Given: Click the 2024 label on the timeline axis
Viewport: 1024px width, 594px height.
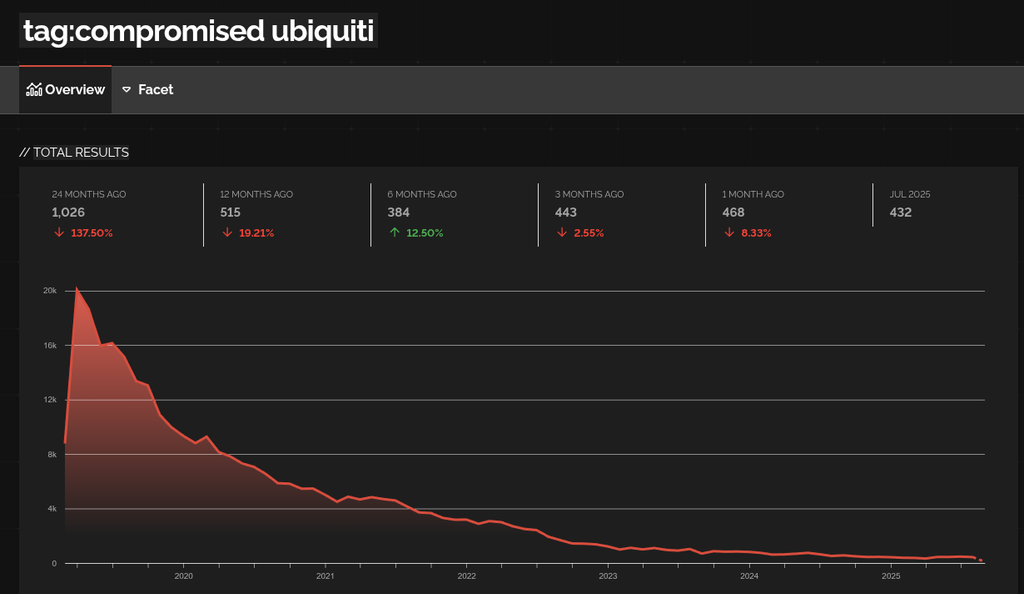Looking at the screenshot, I should coord(749,576).
